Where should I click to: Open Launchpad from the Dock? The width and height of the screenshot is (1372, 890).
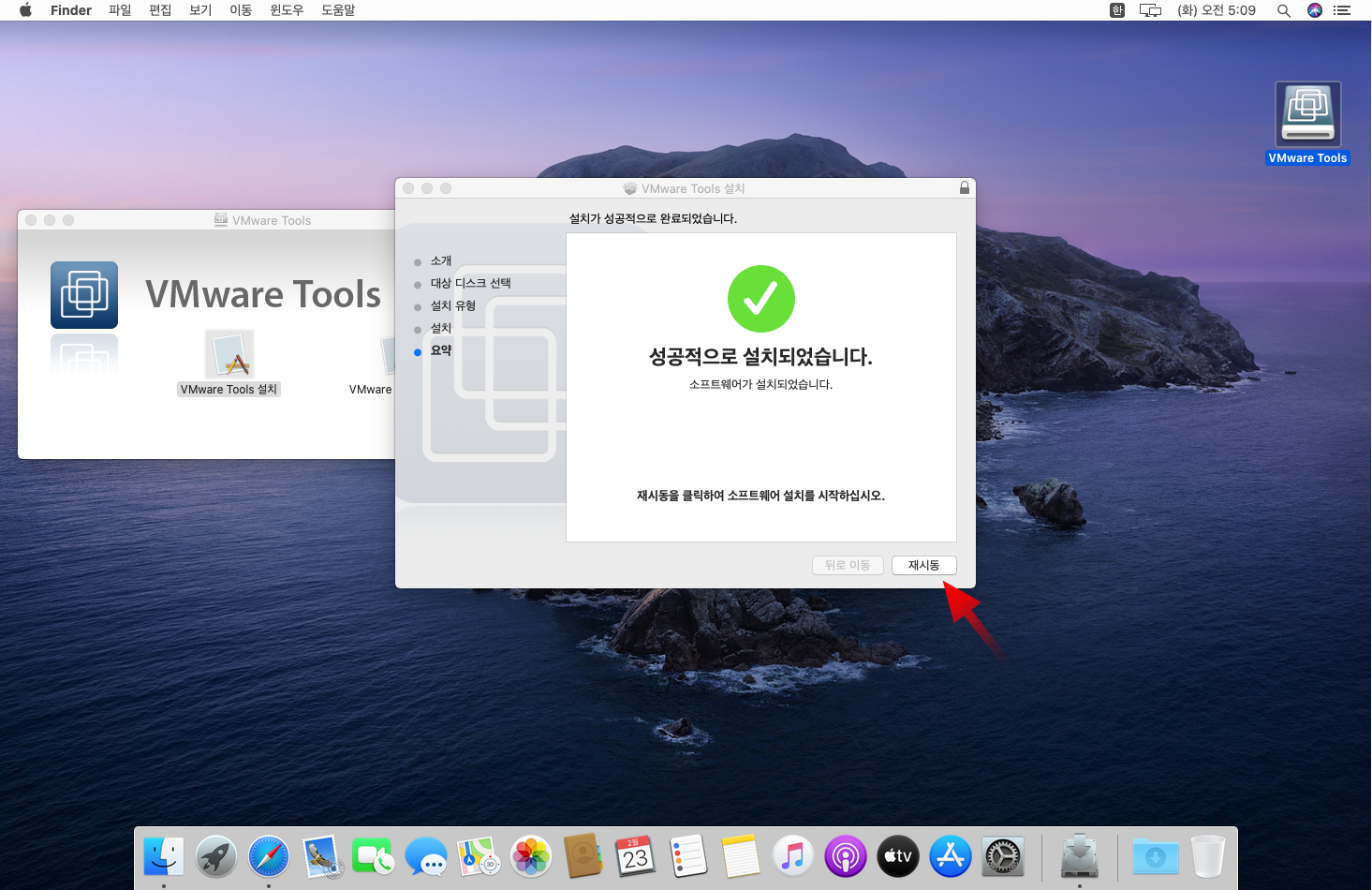tap(216, 856)
